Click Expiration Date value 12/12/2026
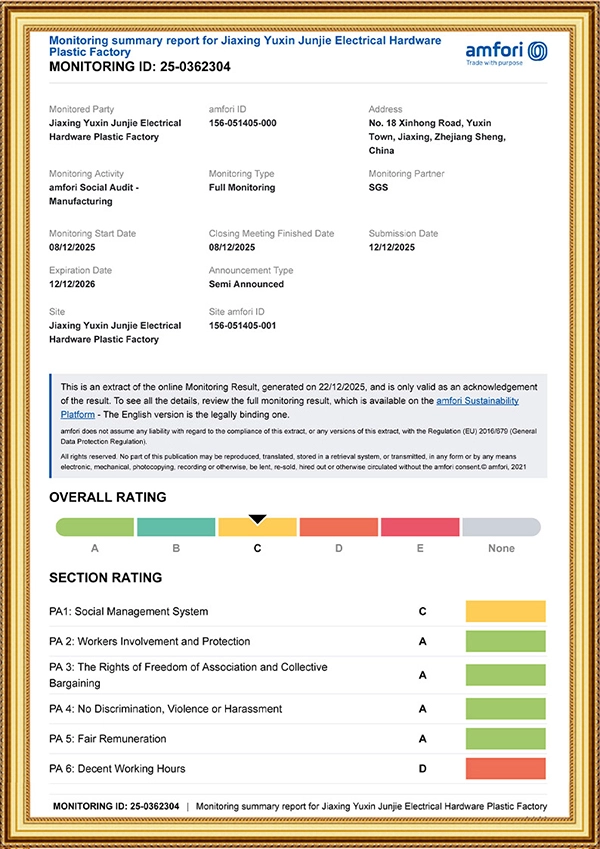 point(72,284)
